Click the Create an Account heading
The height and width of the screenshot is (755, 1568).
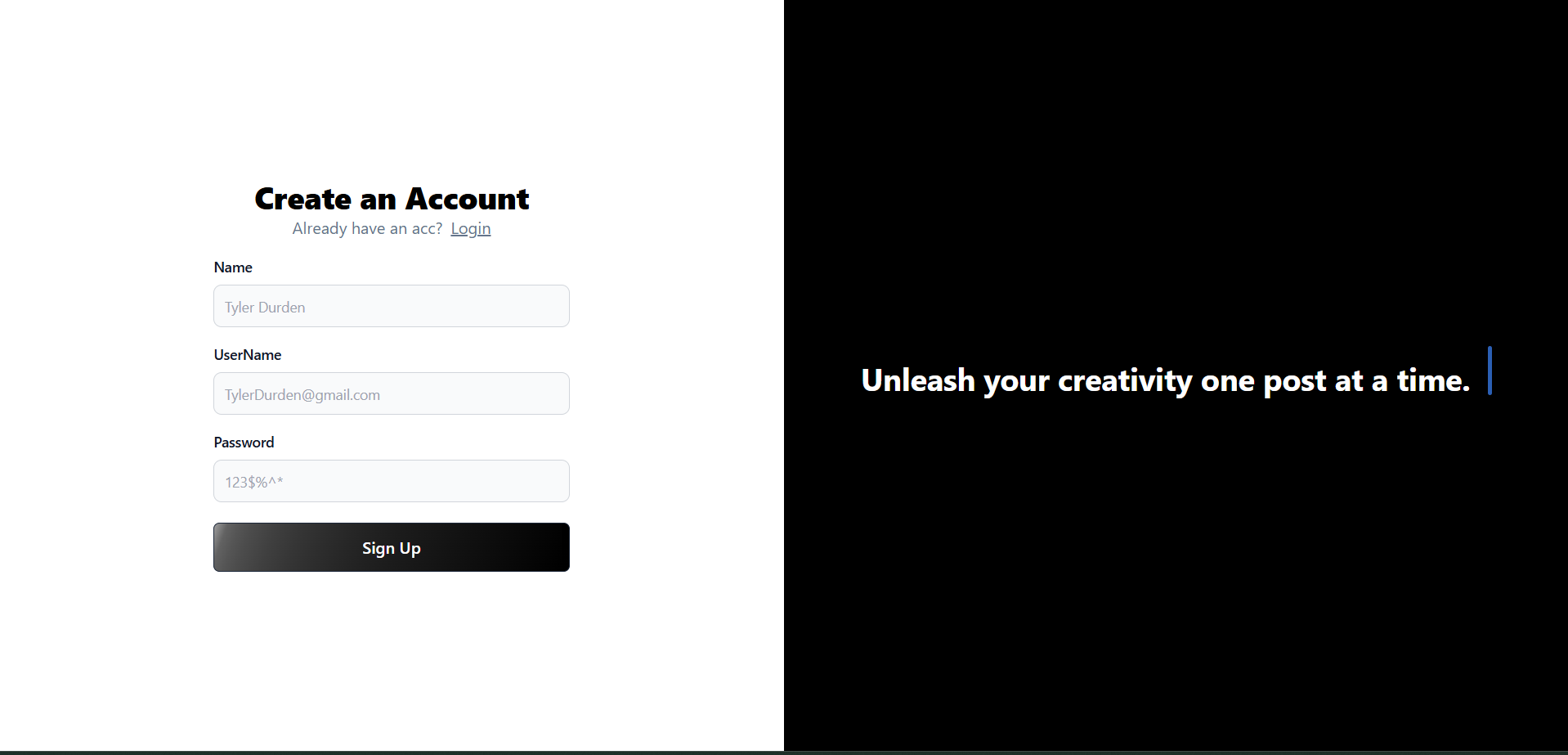pos(392,199)
